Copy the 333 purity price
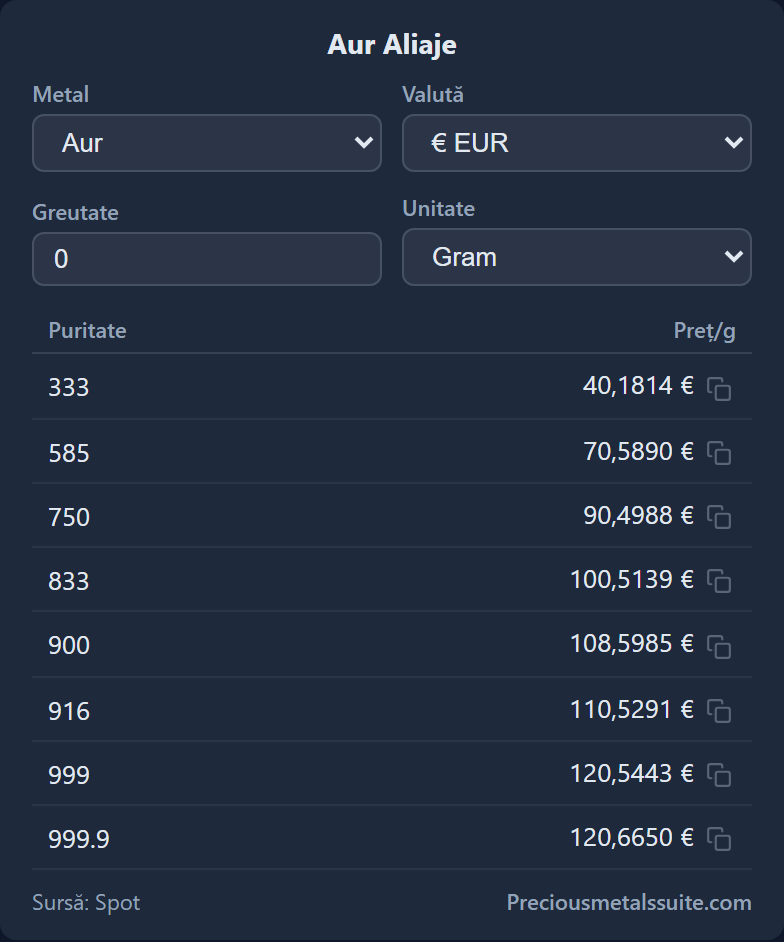 pos(719,389)
